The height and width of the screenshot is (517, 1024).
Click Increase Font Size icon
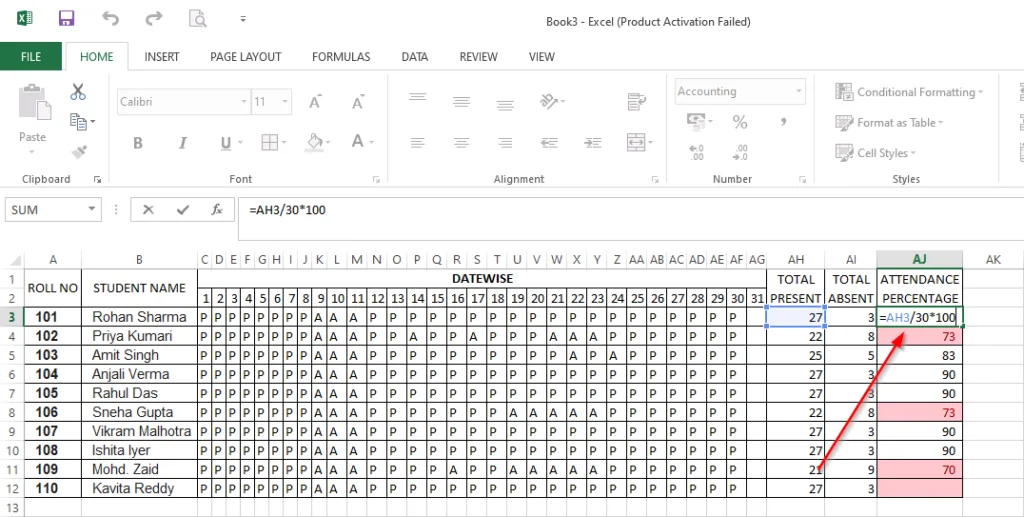click(x=315, y=102)
